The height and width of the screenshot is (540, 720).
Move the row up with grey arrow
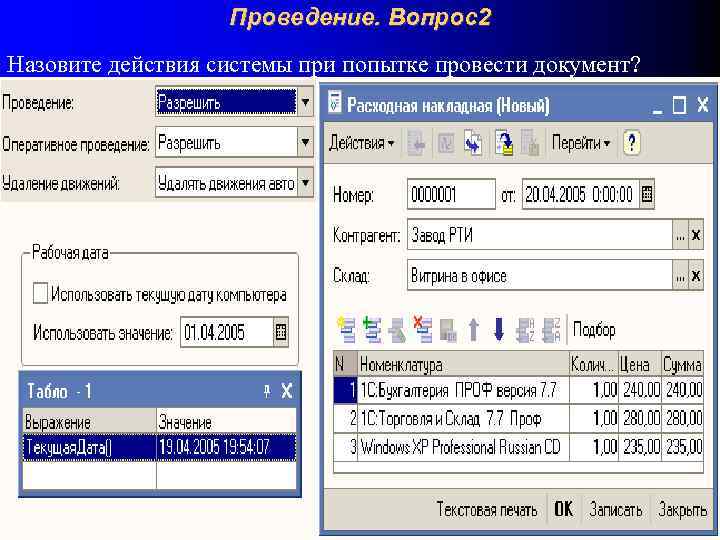(x=473, y=330)
